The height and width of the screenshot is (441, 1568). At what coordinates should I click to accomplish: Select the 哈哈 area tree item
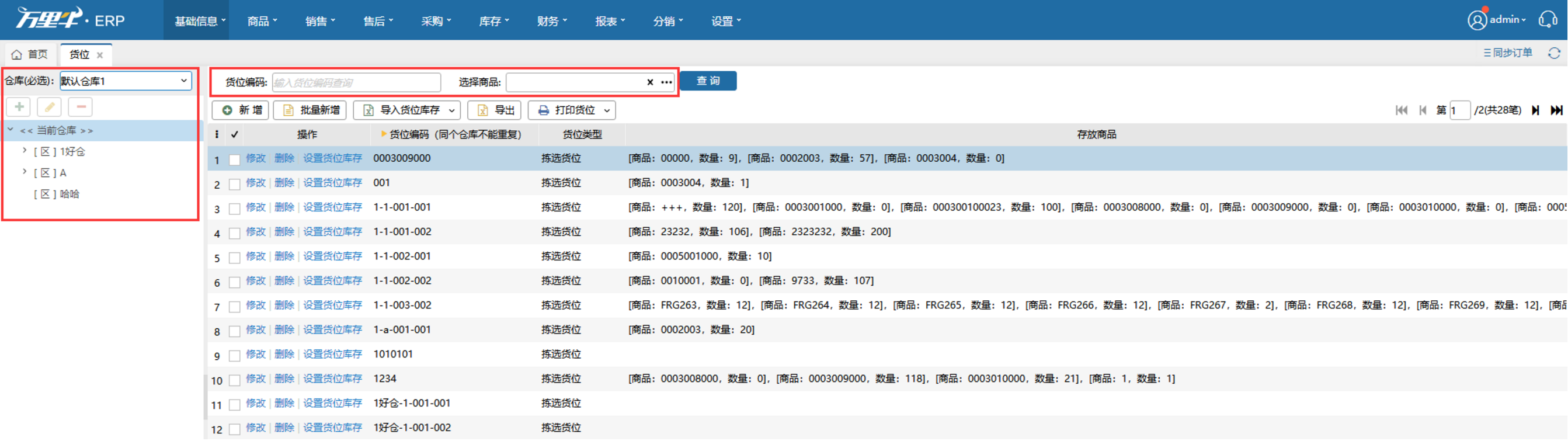tap(57, 194)
